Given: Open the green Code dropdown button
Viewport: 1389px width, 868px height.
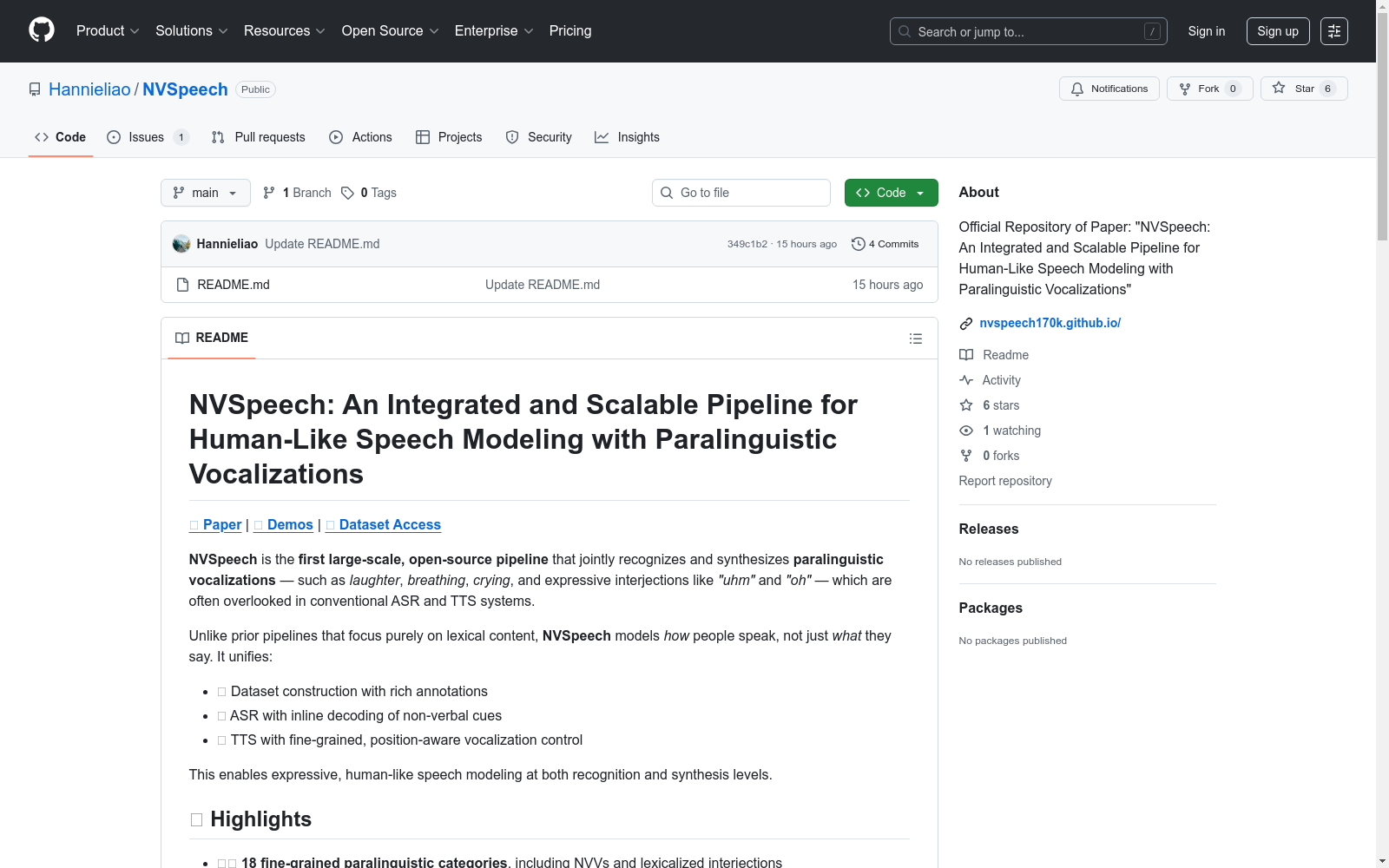Looking at the screenshot, I should 892,193.
